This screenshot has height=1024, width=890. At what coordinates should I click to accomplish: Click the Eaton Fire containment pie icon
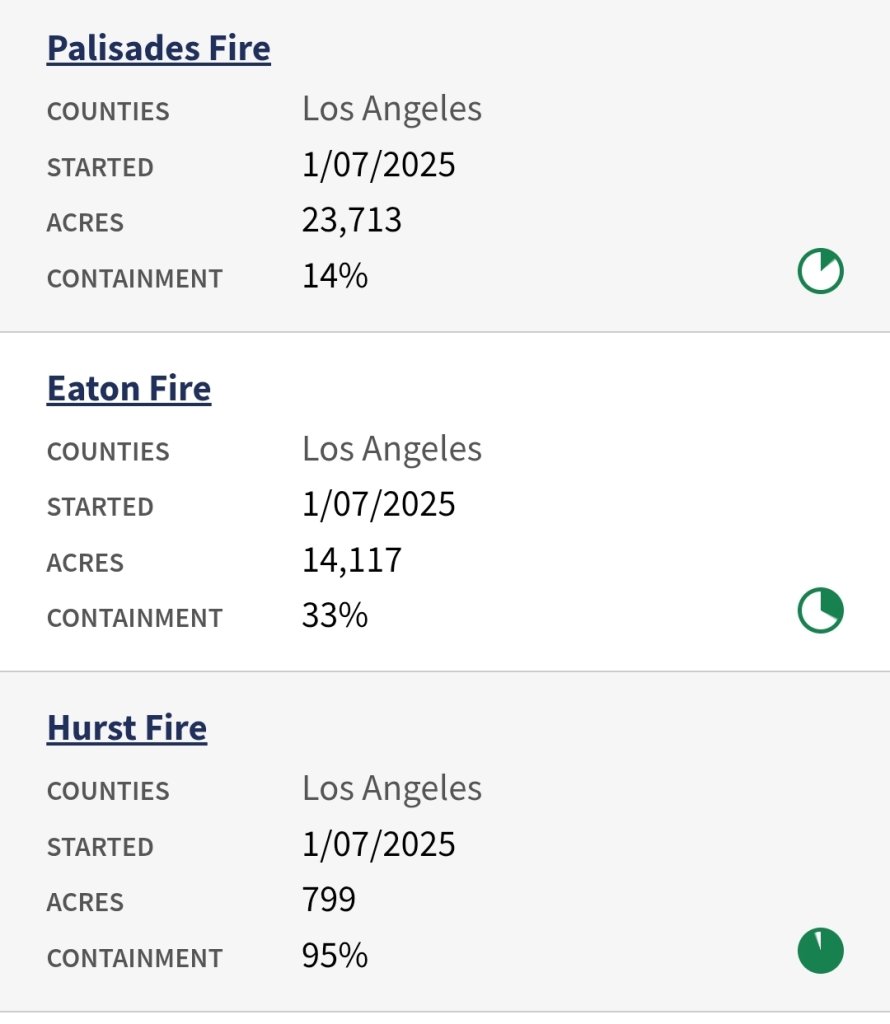click(x=821, y=611)
